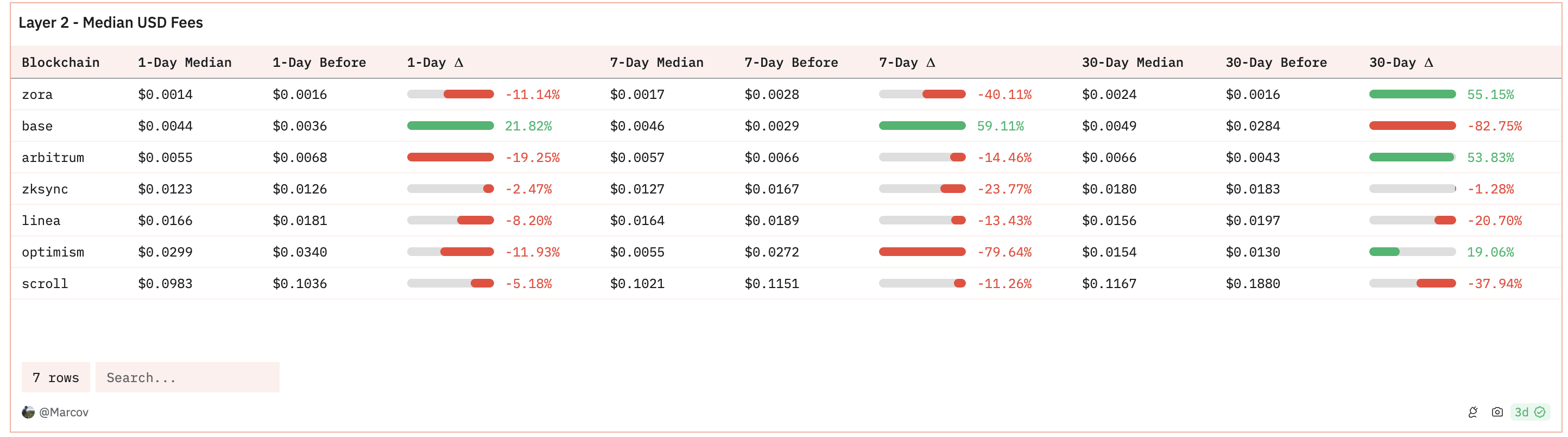Click the $0.0299 cell in optimism row

(x=166, y=252)
